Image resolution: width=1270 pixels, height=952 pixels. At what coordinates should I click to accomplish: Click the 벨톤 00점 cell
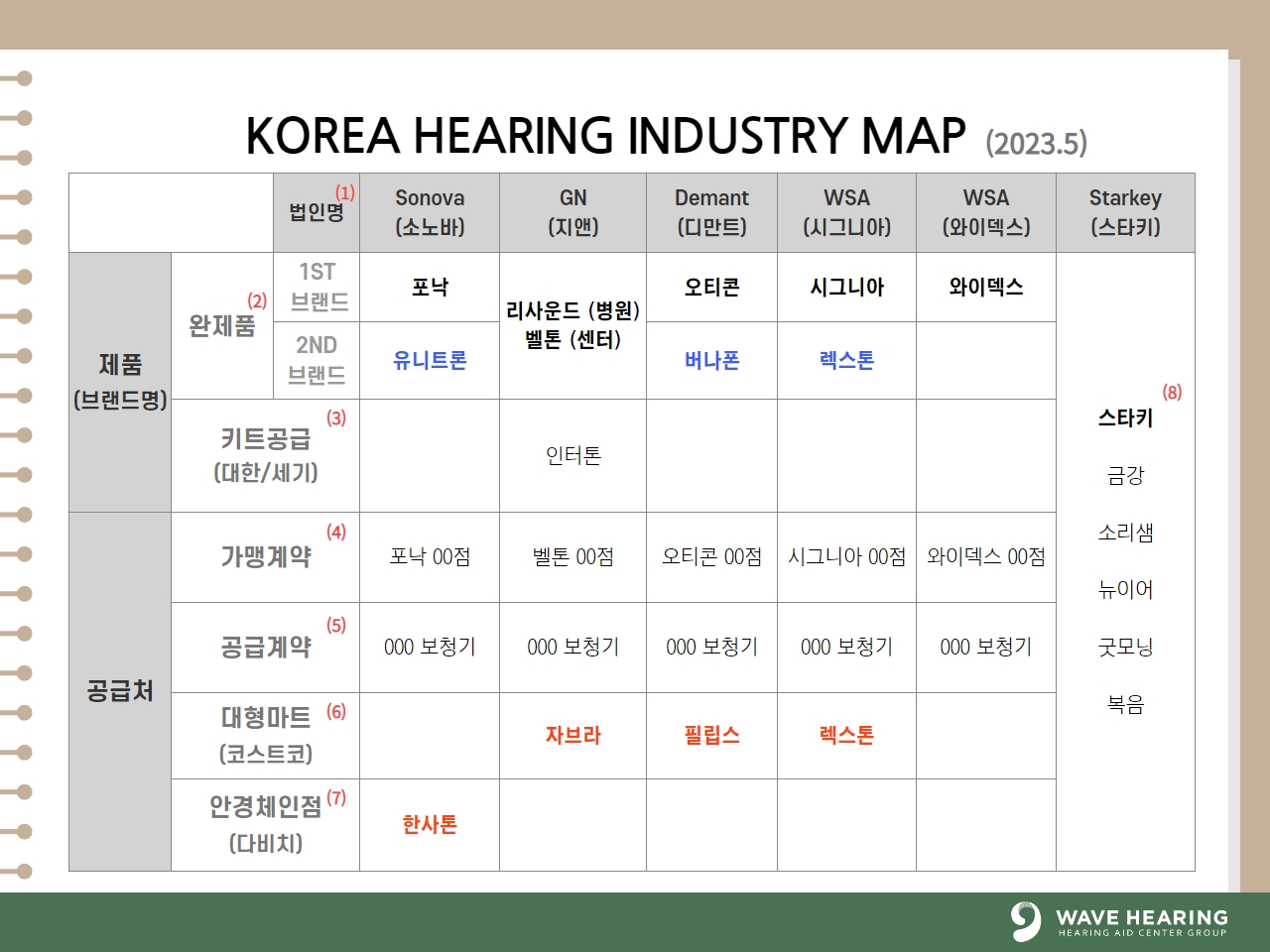572,557
